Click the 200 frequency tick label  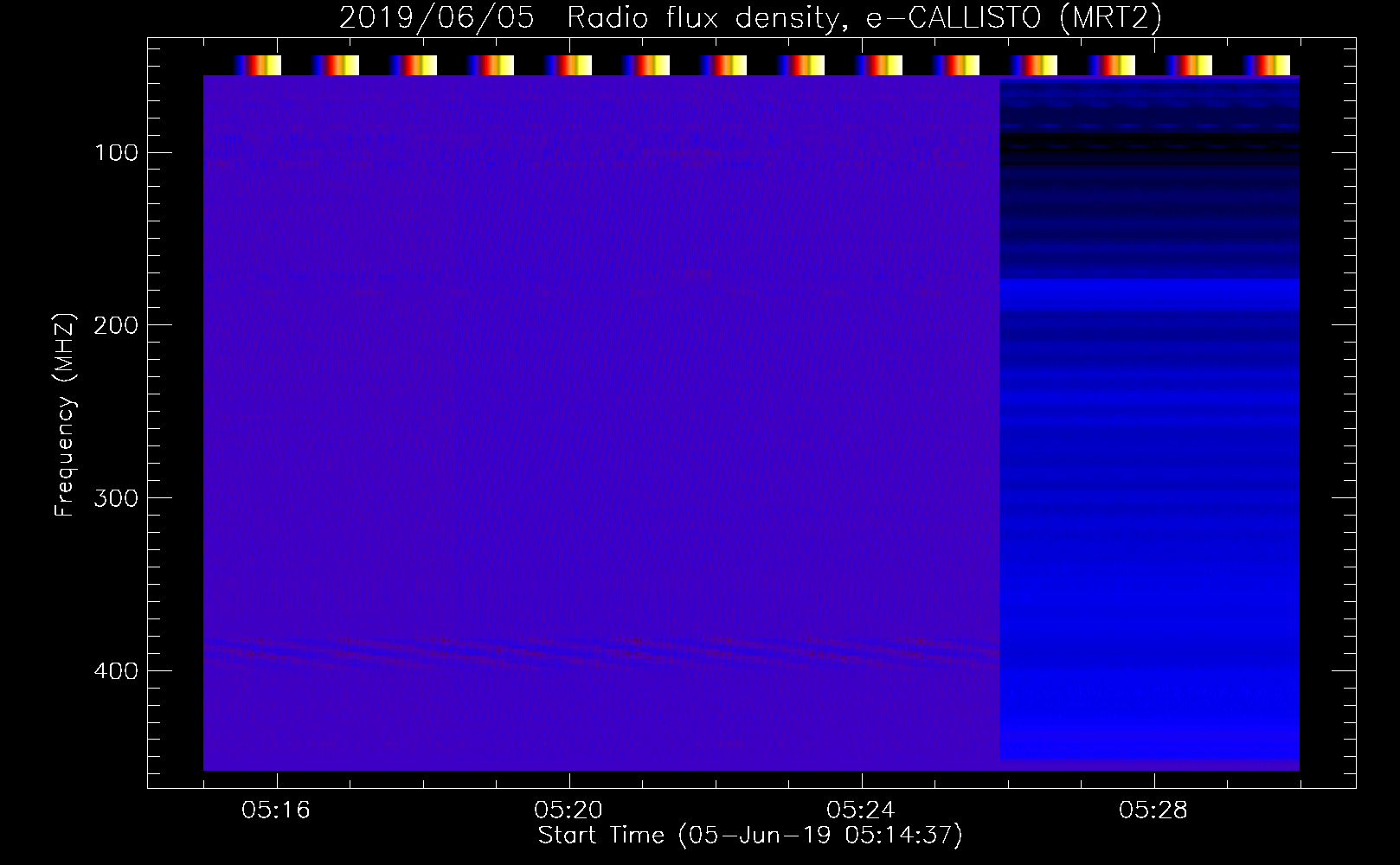click(x=116, y=325)
